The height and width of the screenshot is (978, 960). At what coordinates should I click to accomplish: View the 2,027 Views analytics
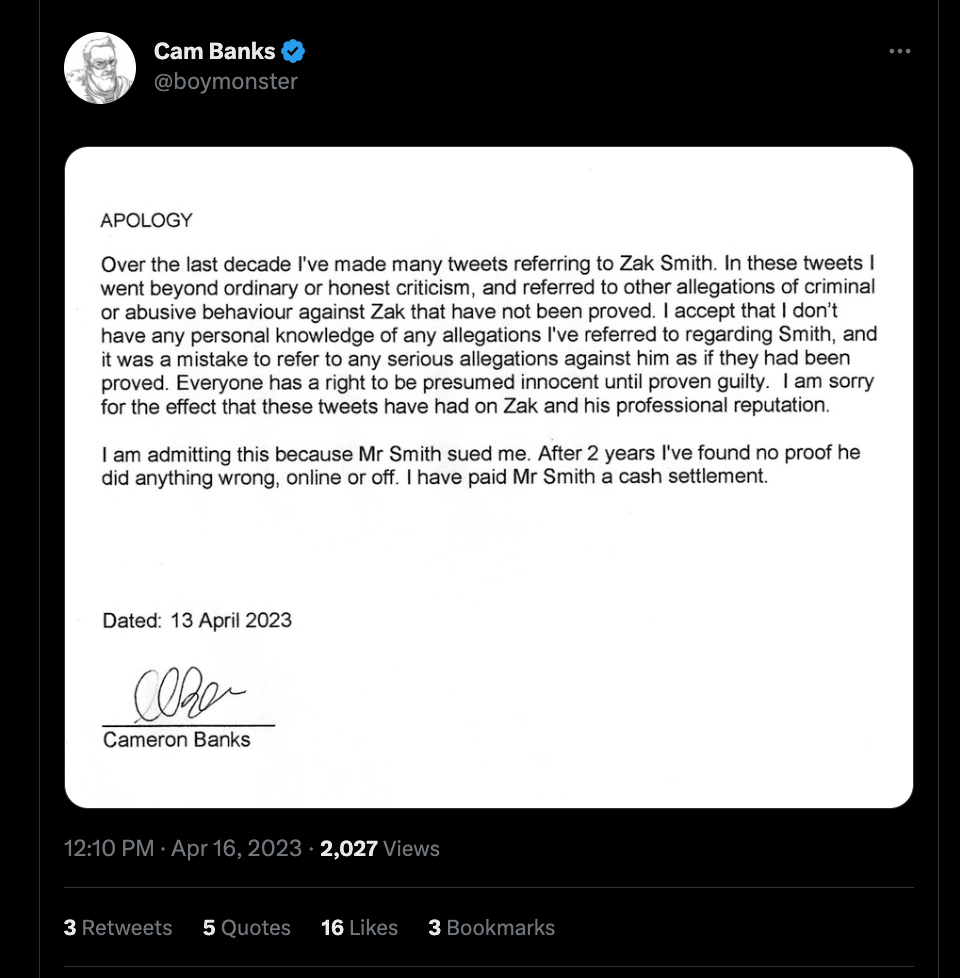[380, 849]
